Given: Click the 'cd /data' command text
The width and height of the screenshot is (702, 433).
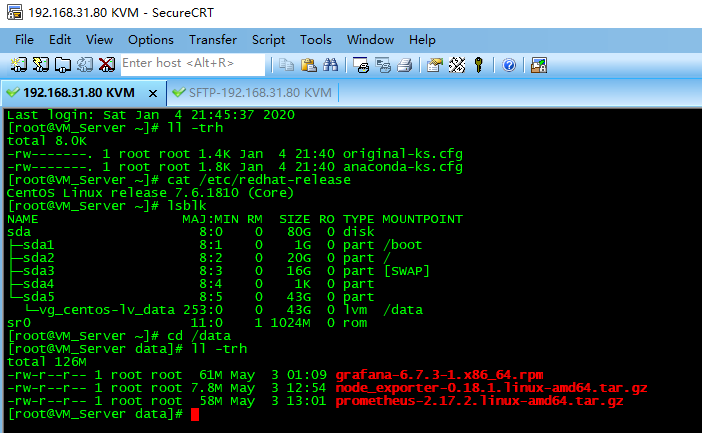Looking at the screenshot, I should tap(199, 336).
